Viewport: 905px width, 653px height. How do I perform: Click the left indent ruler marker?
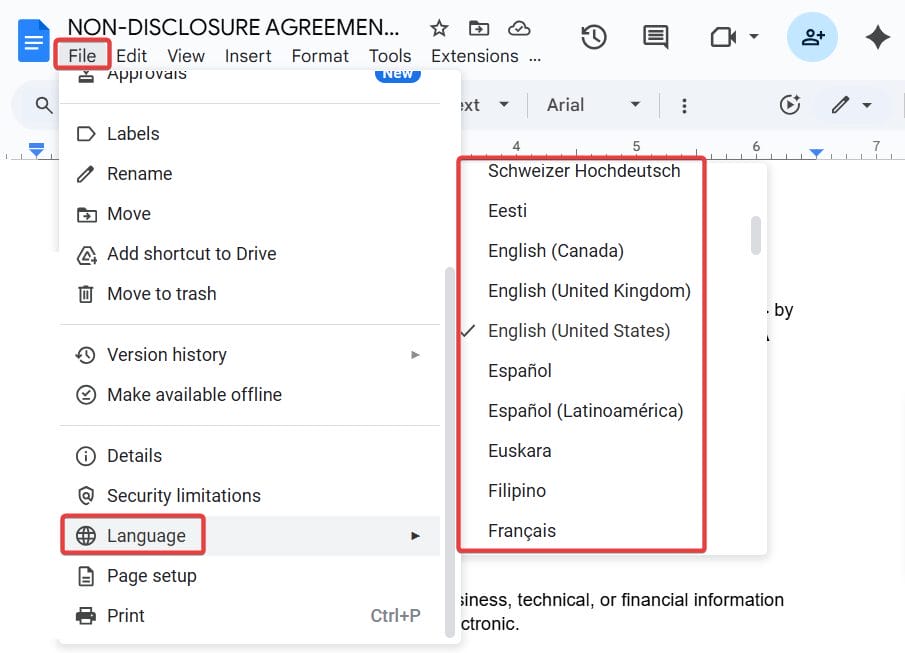coord(36,150)
